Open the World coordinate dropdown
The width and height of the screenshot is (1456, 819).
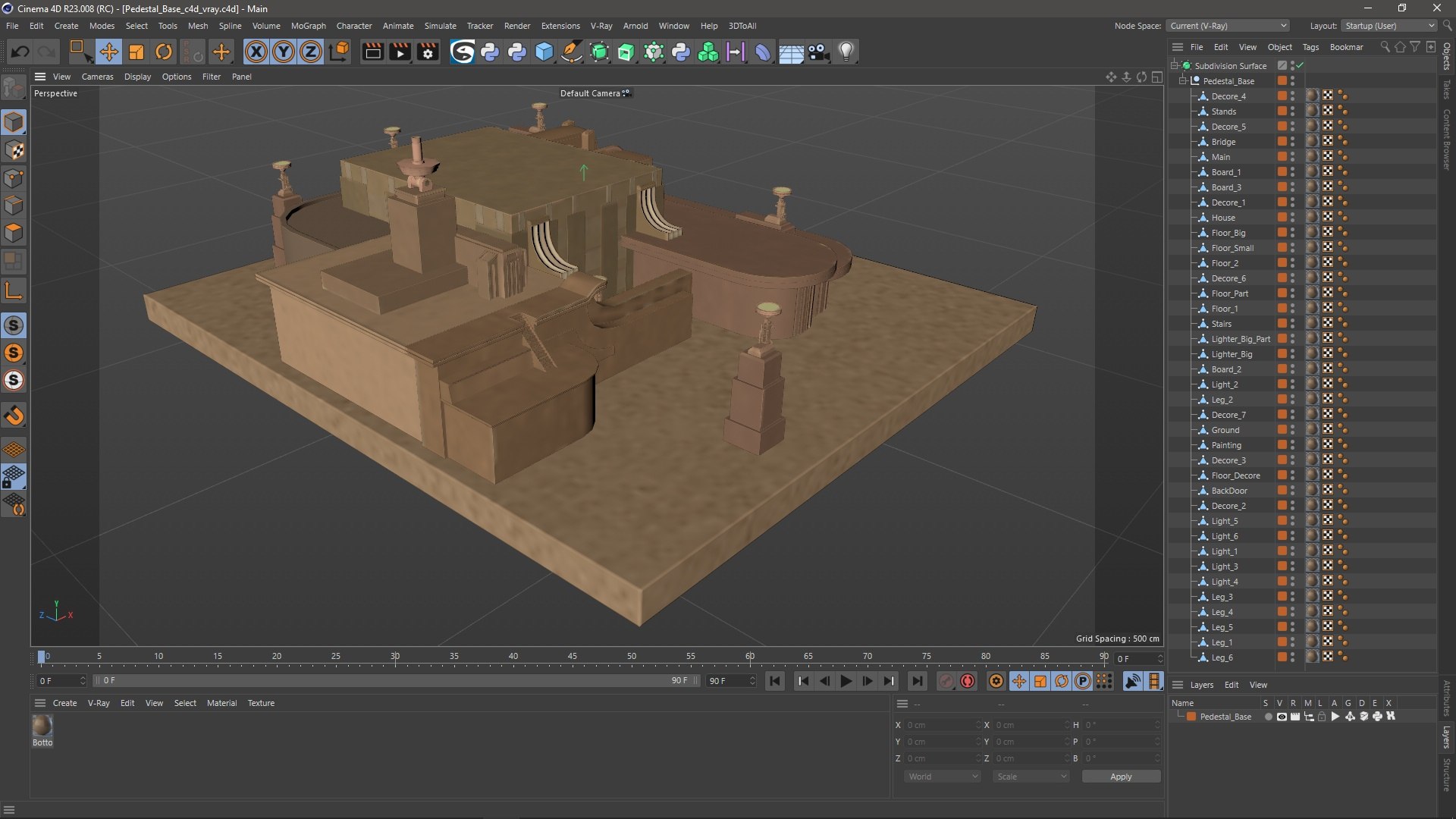[x=943, y=777]
